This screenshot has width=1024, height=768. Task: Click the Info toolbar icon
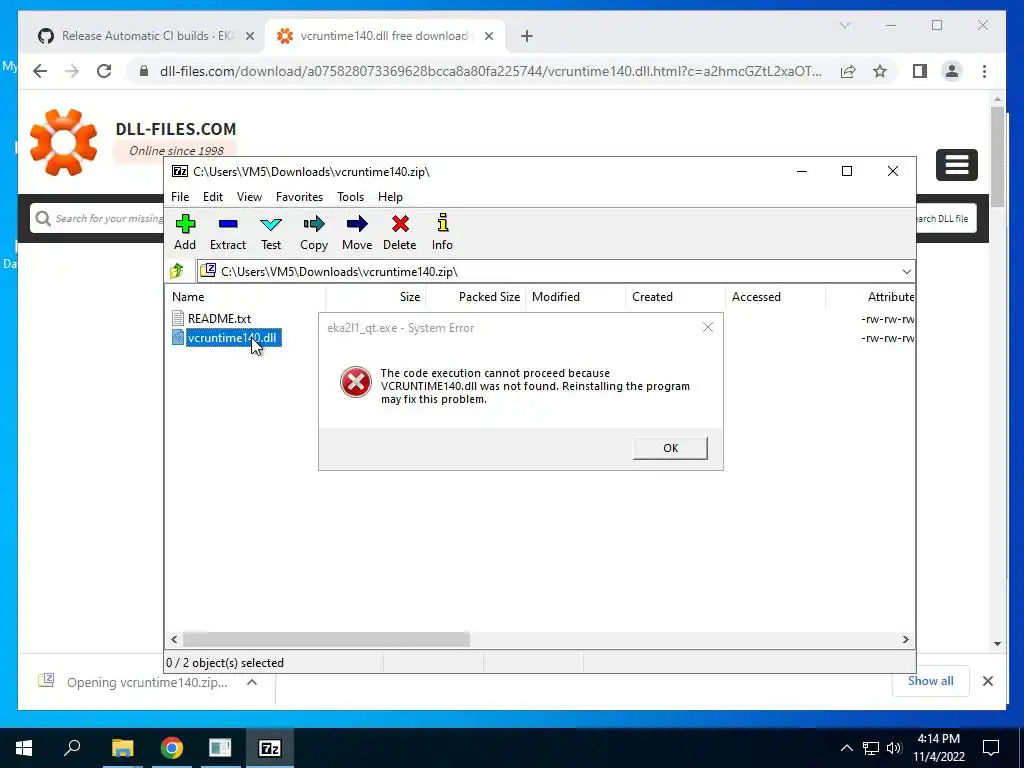point(442,232)
